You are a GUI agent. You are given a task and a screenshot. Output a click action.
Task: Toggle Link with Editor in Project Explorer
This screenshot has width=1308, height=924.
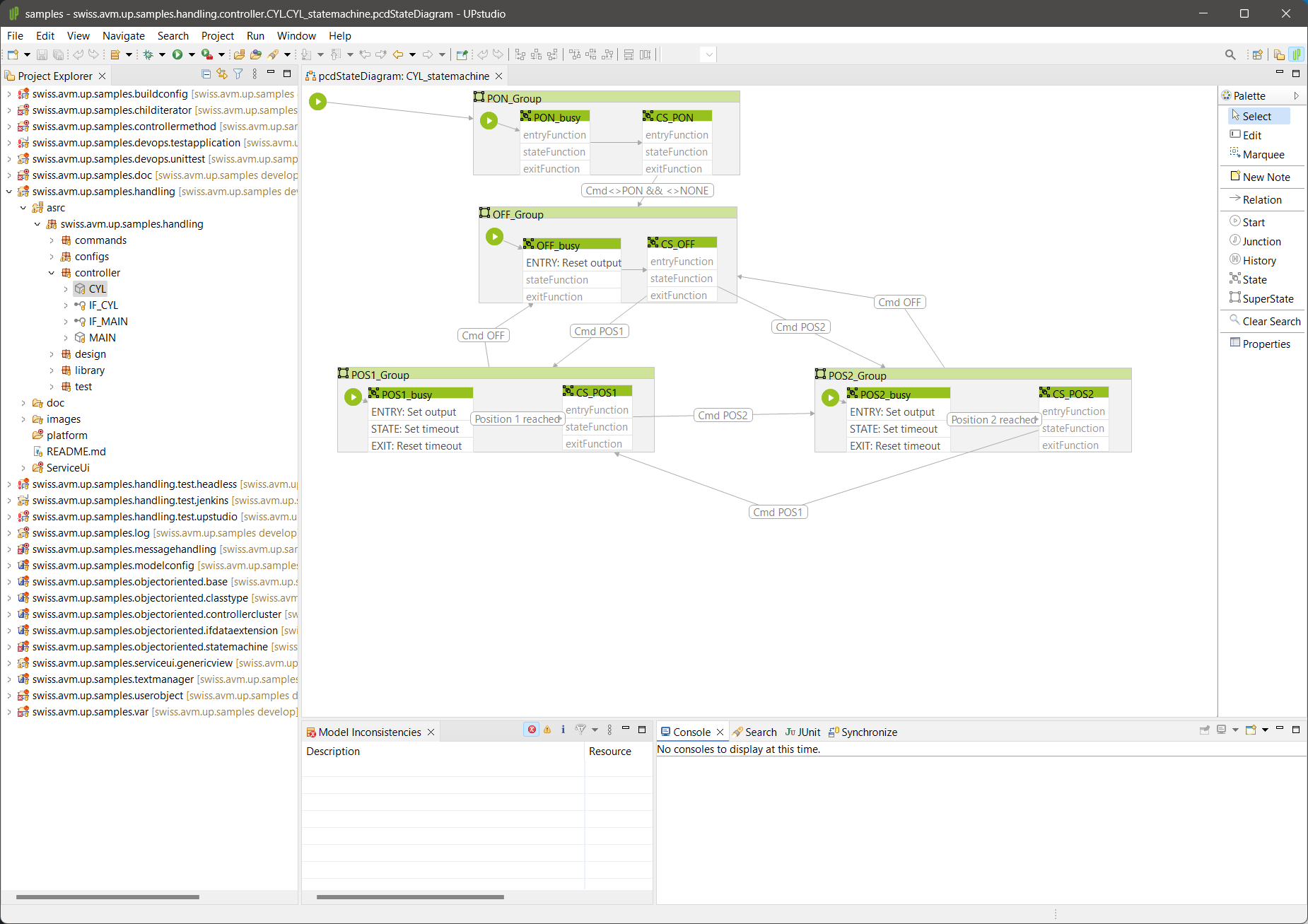point(222,74)
